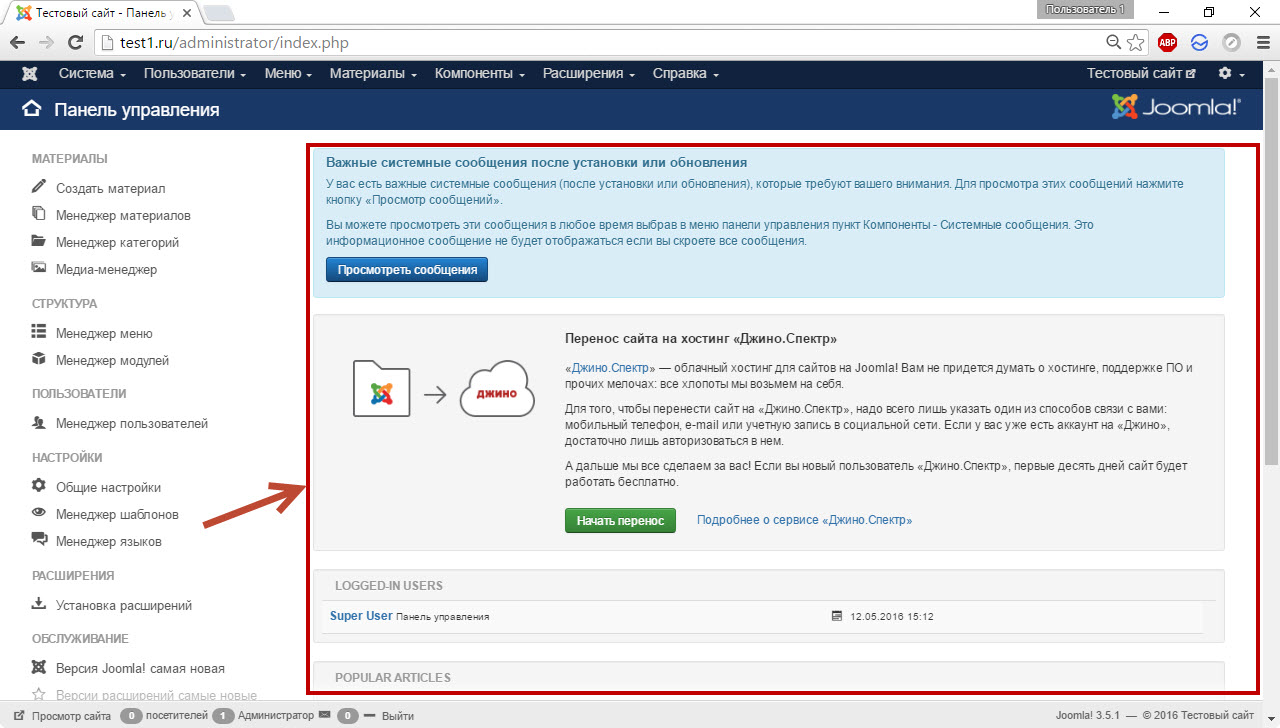Click the pencil icon for Создать материал
Image resolution: width=1280 pixels, height=728 pixels.
coord(39,187)
